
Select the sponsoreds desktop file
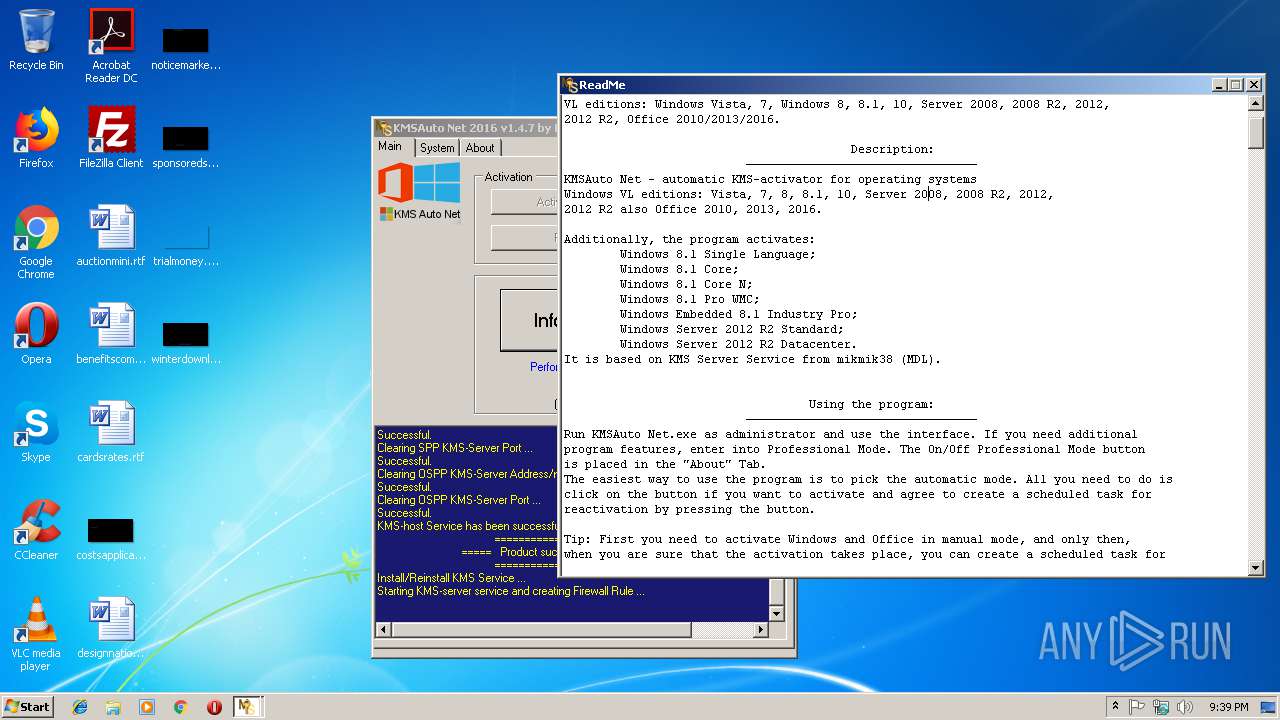click(x=186, y=146)
